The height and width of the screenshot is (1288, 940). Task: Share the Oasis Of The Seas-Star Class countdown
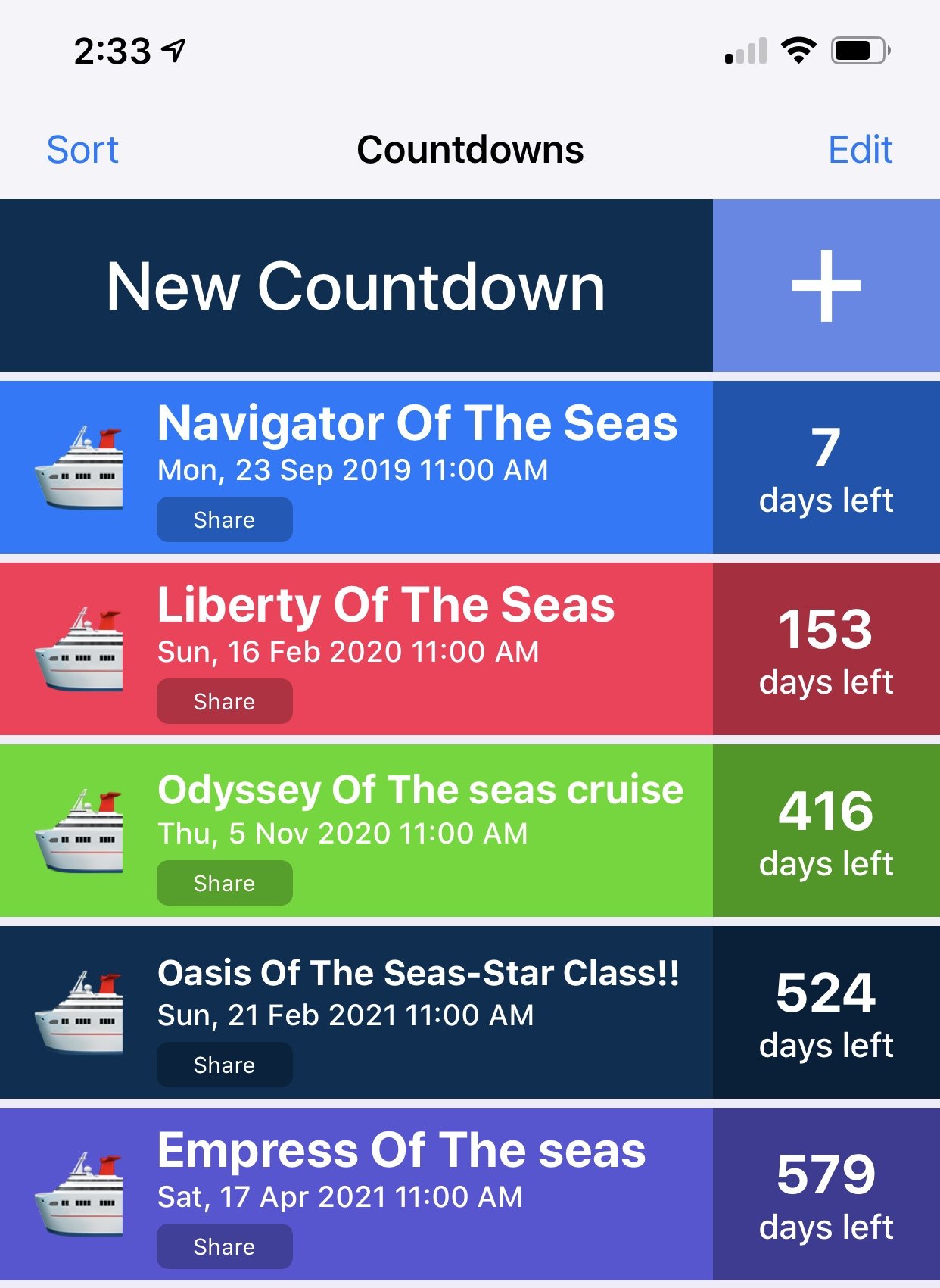pyautogui.click(x=224, y=1065)
